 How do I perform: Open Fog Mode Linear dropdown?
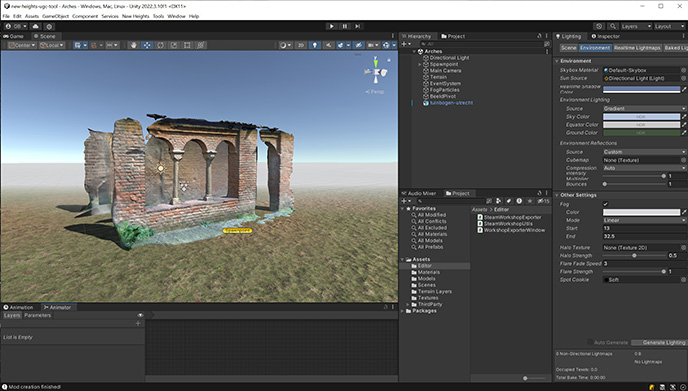click(x=644, y=220)
